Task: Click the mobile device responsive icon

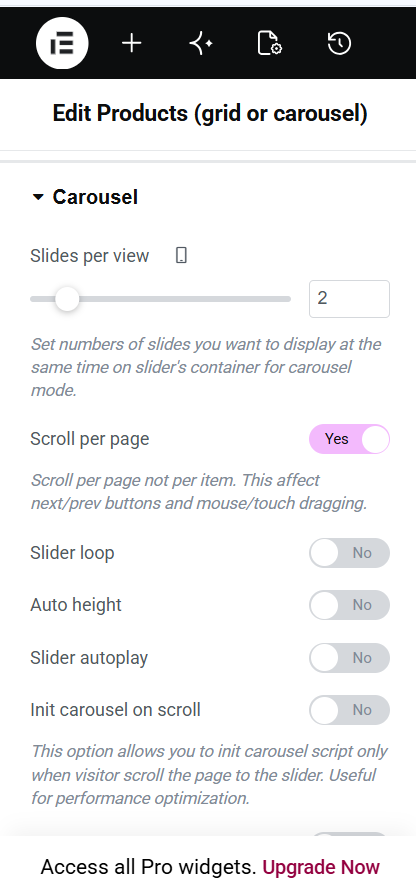Action: click(181, 256)
